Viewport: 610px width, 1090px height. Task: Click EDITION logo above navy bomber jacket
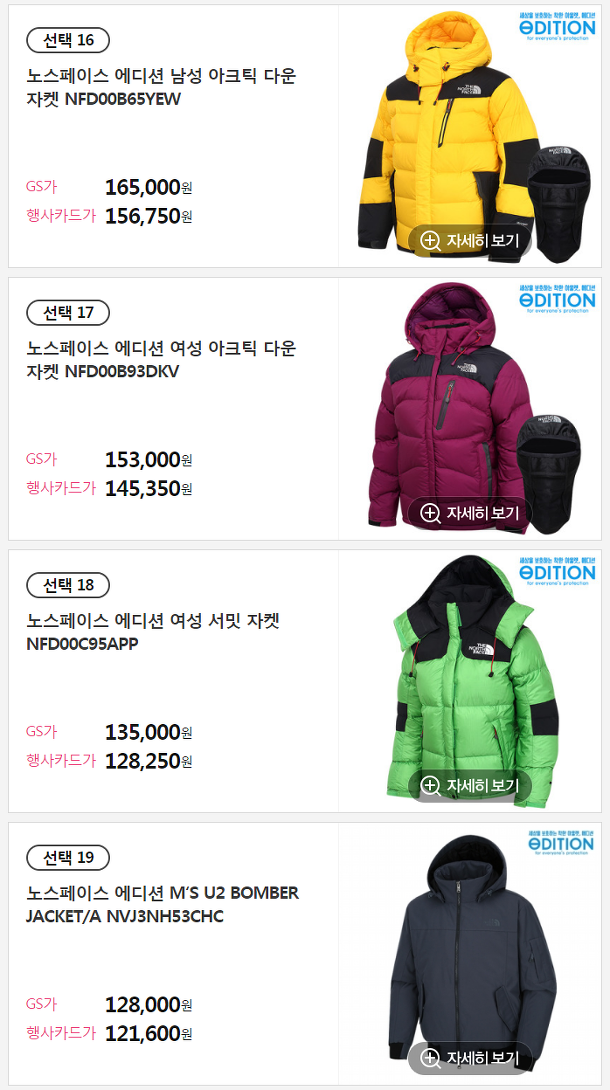[560, 843]
